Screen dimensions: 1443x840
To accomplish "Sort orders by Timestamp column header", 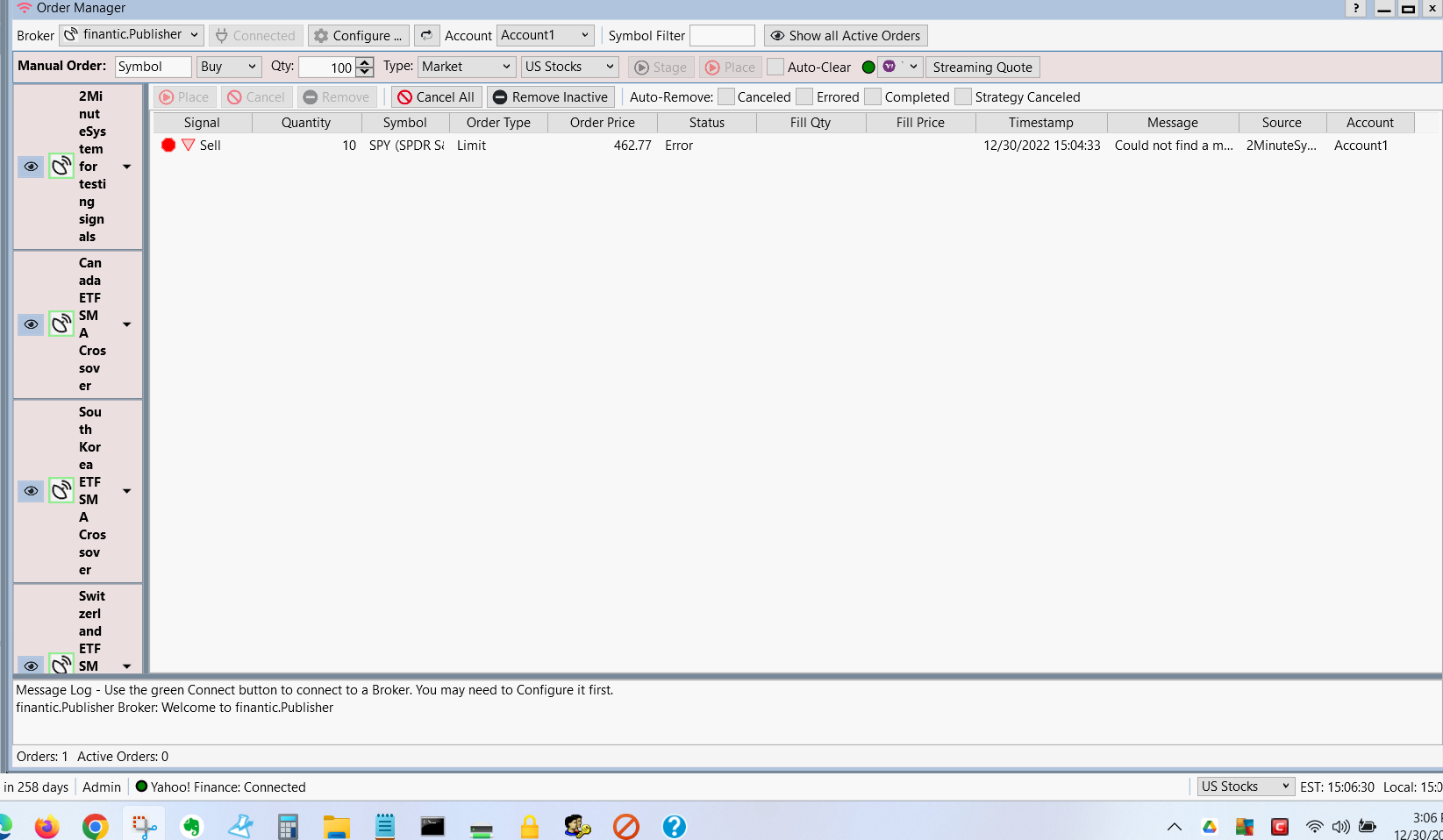I will pos(1040,123).
